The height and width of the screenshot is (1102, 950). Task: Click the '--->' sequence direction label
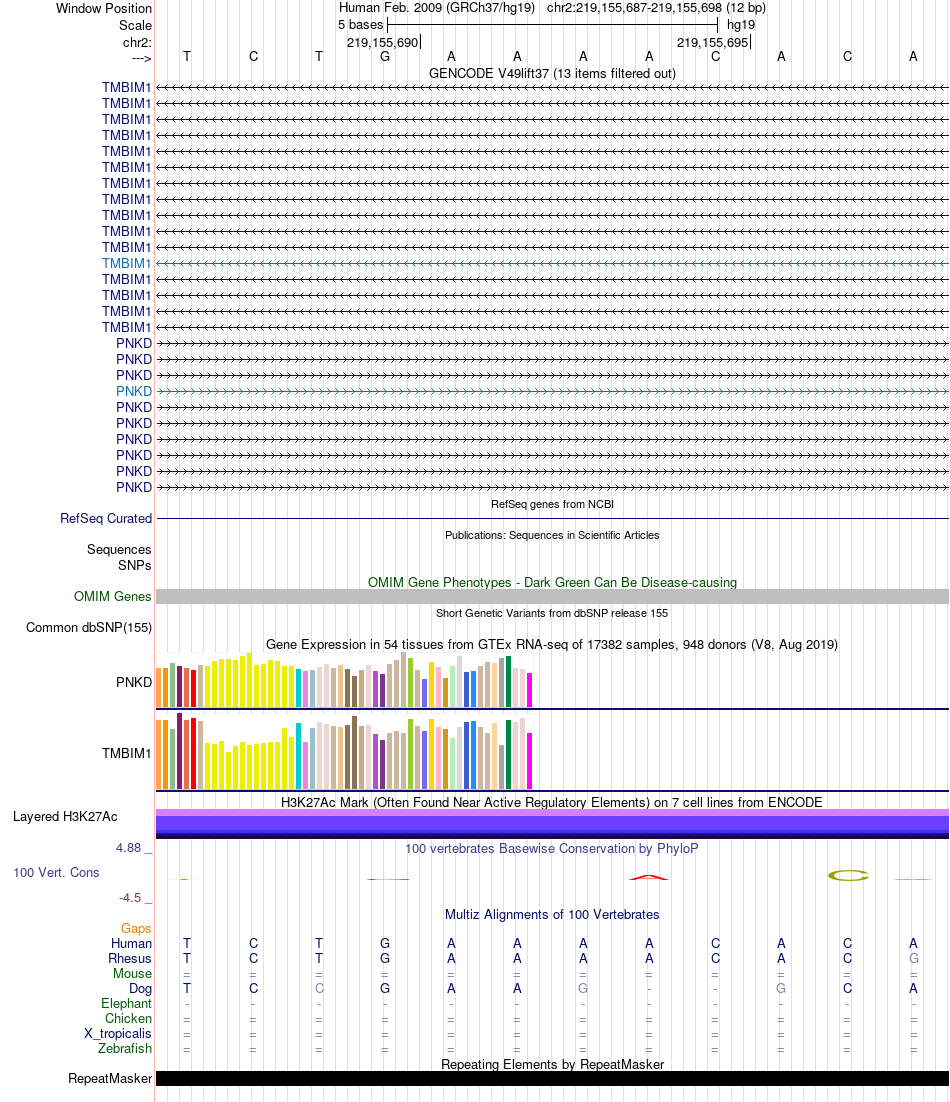141,58
